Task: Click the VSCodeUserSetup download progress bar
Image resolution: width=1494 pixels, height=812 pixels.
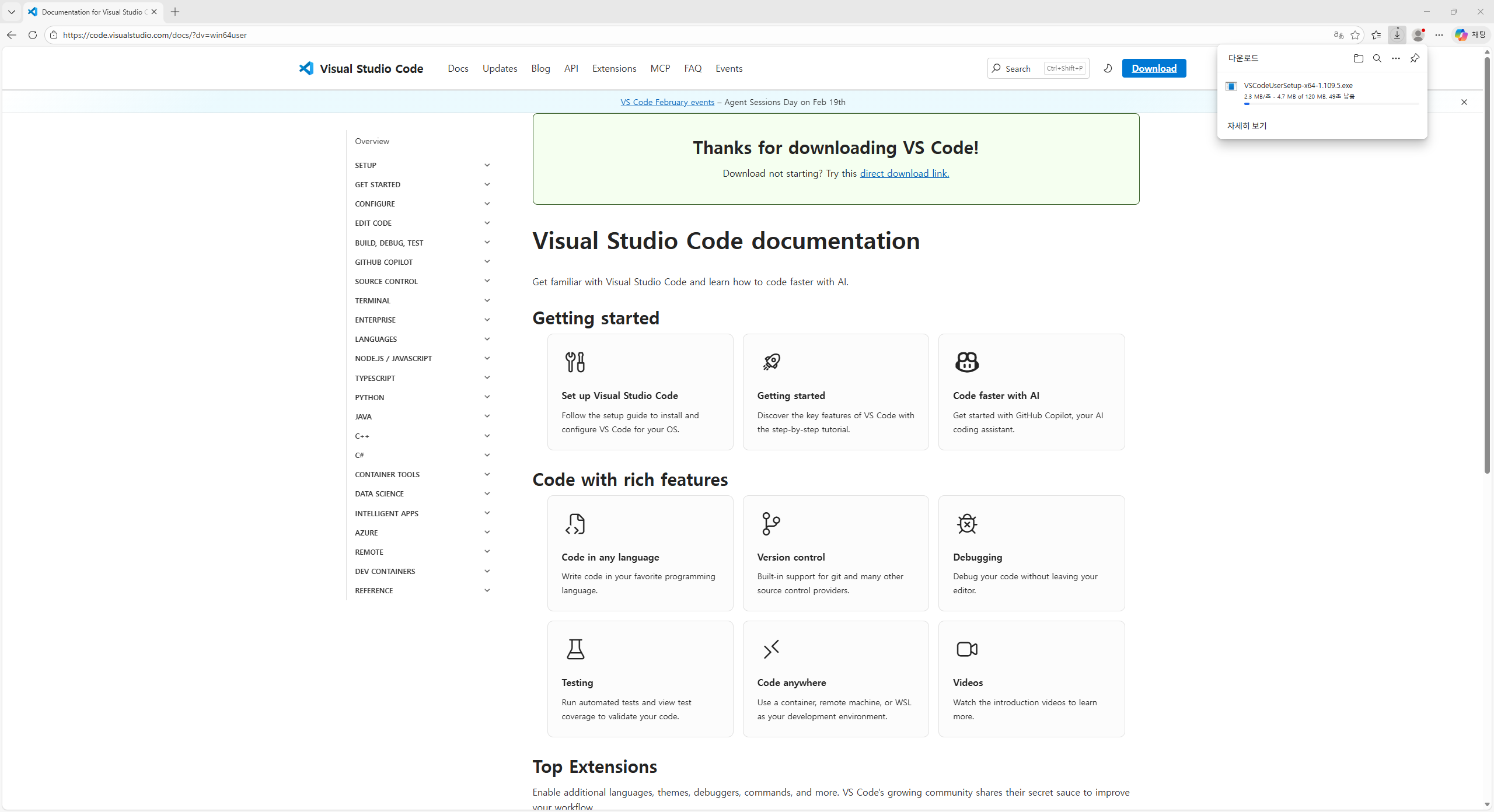Action: click(1331, 104)
